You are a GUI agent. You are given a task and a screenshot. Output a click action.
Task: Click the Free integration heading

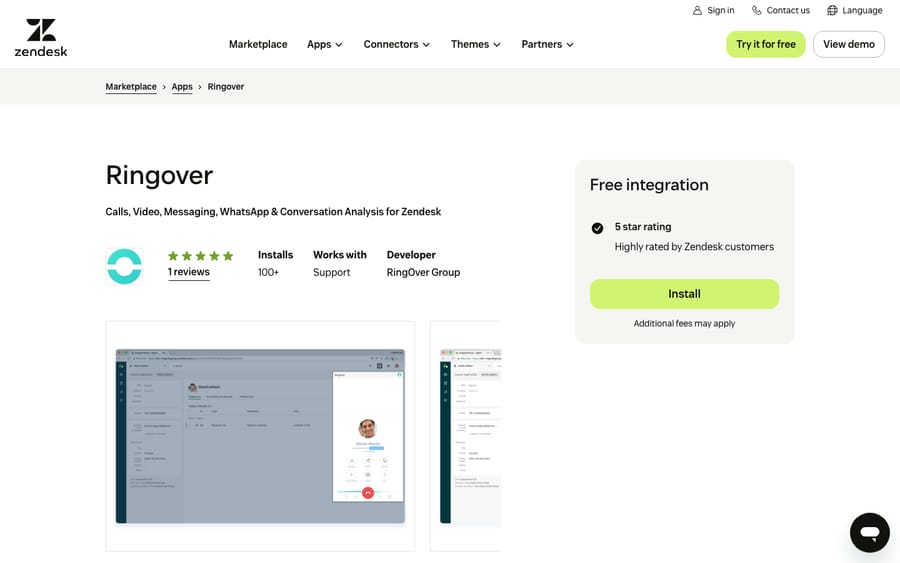pos(649,185)
